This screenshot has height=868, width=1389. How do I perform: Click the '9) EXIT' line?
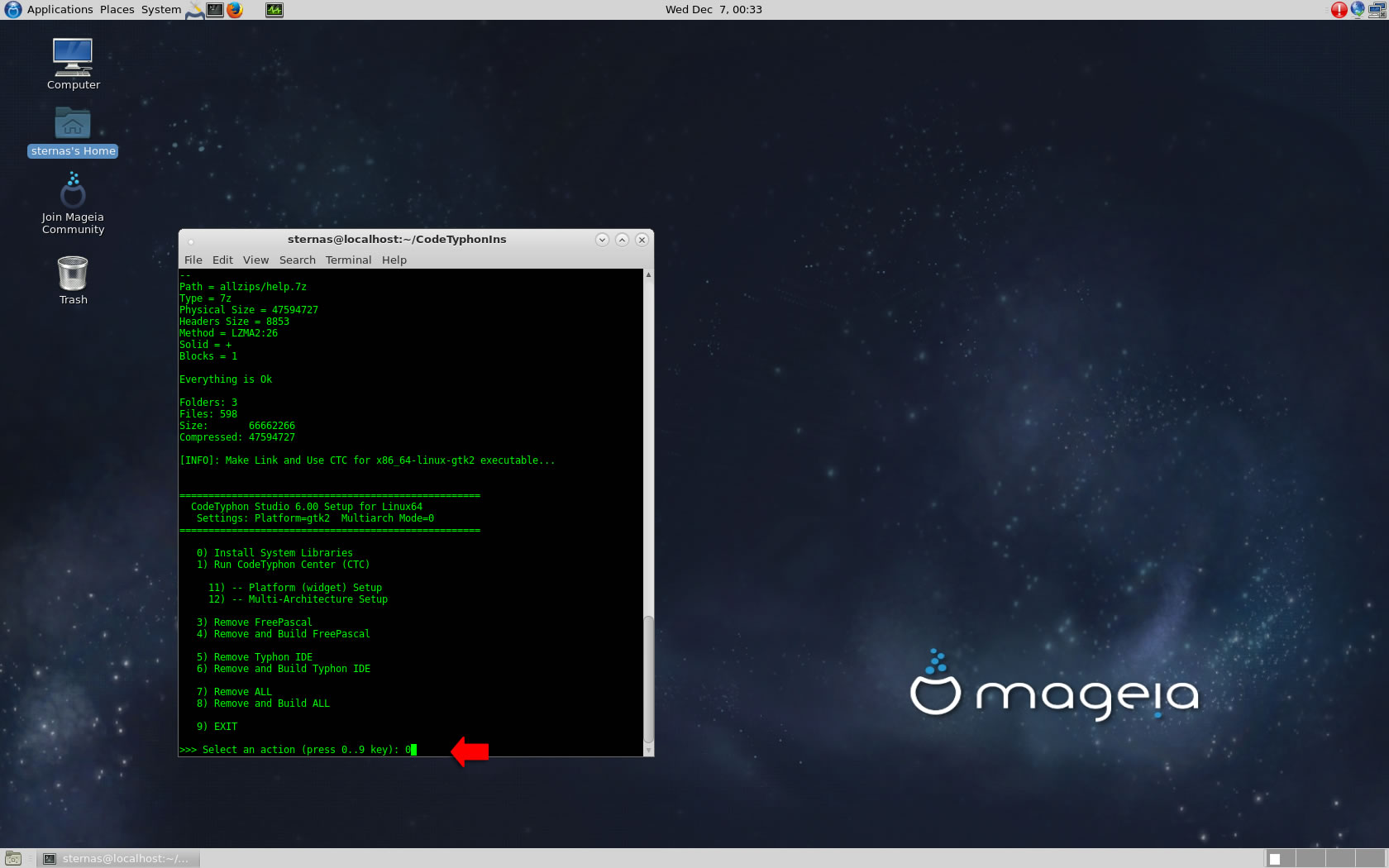pyautogui.click(x=217, y=727)
